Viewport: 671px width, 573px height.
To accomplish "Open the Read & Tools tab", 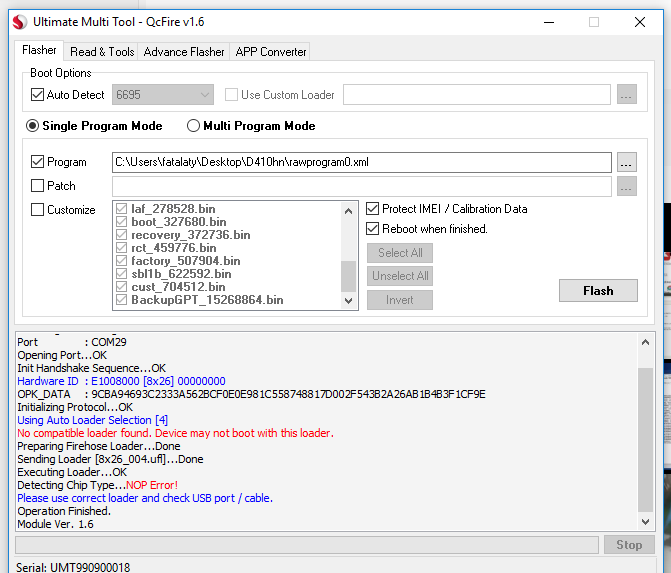I will [x=102, y=52].
